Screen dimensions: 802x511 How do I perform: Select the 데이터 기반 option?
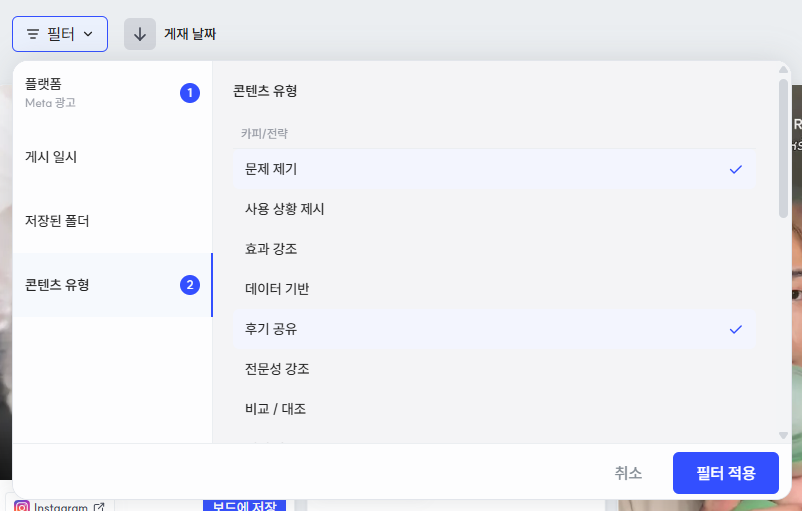[494, 288]
